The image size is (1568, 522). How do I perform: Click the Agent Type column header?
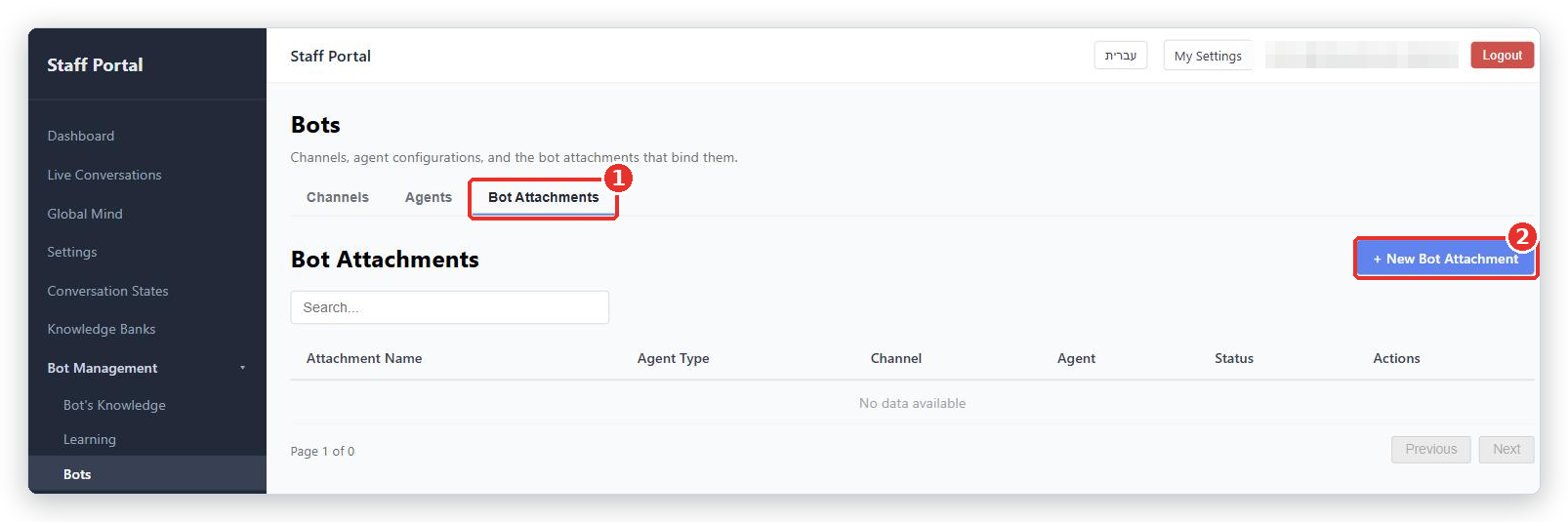point(674,358)
